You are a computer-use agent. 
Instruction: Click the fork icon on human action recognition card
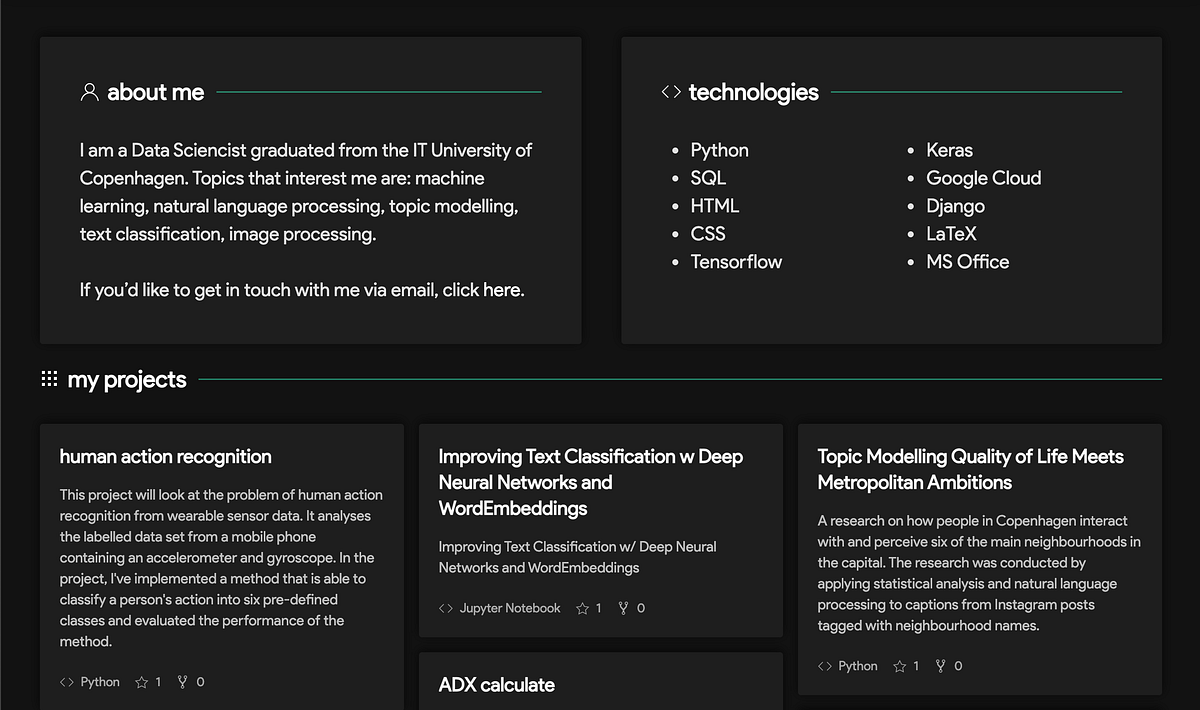click(x=183, y=681)
